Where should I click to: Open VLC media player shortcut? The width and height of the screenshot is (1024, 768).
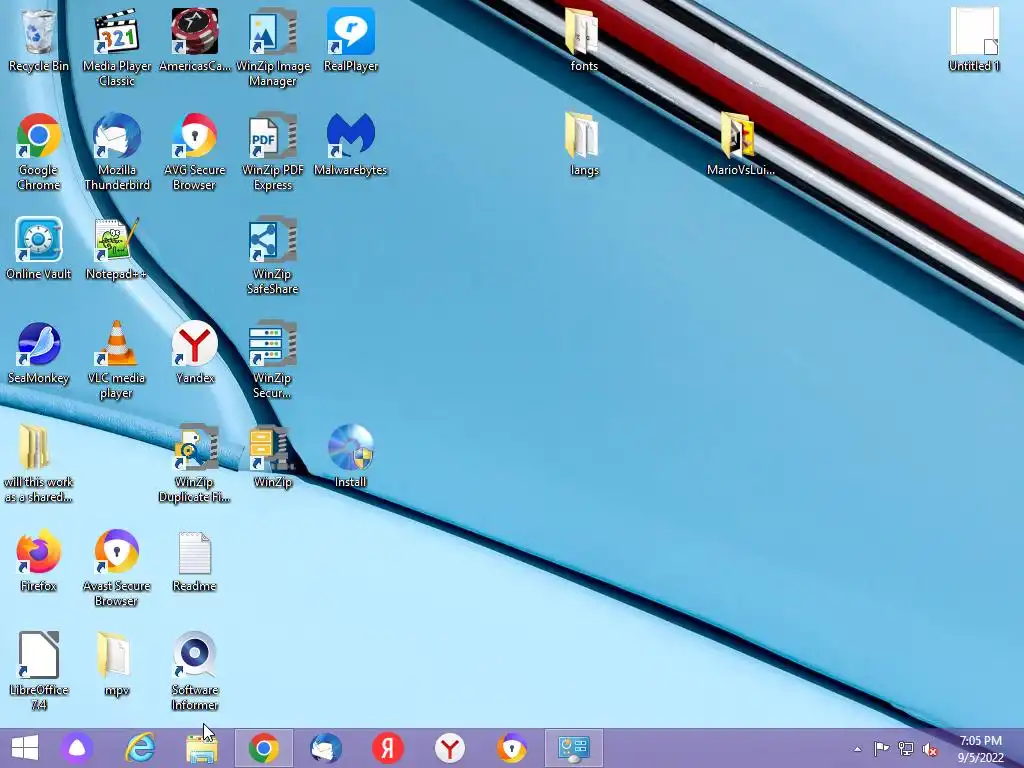click(x=116, y=360)
